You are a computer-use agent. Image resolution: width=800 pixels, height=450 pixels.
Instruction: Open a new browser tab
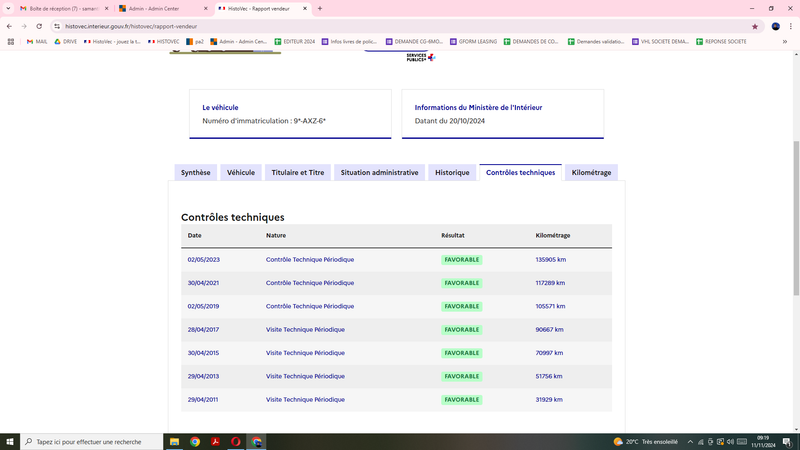(320, 9)
